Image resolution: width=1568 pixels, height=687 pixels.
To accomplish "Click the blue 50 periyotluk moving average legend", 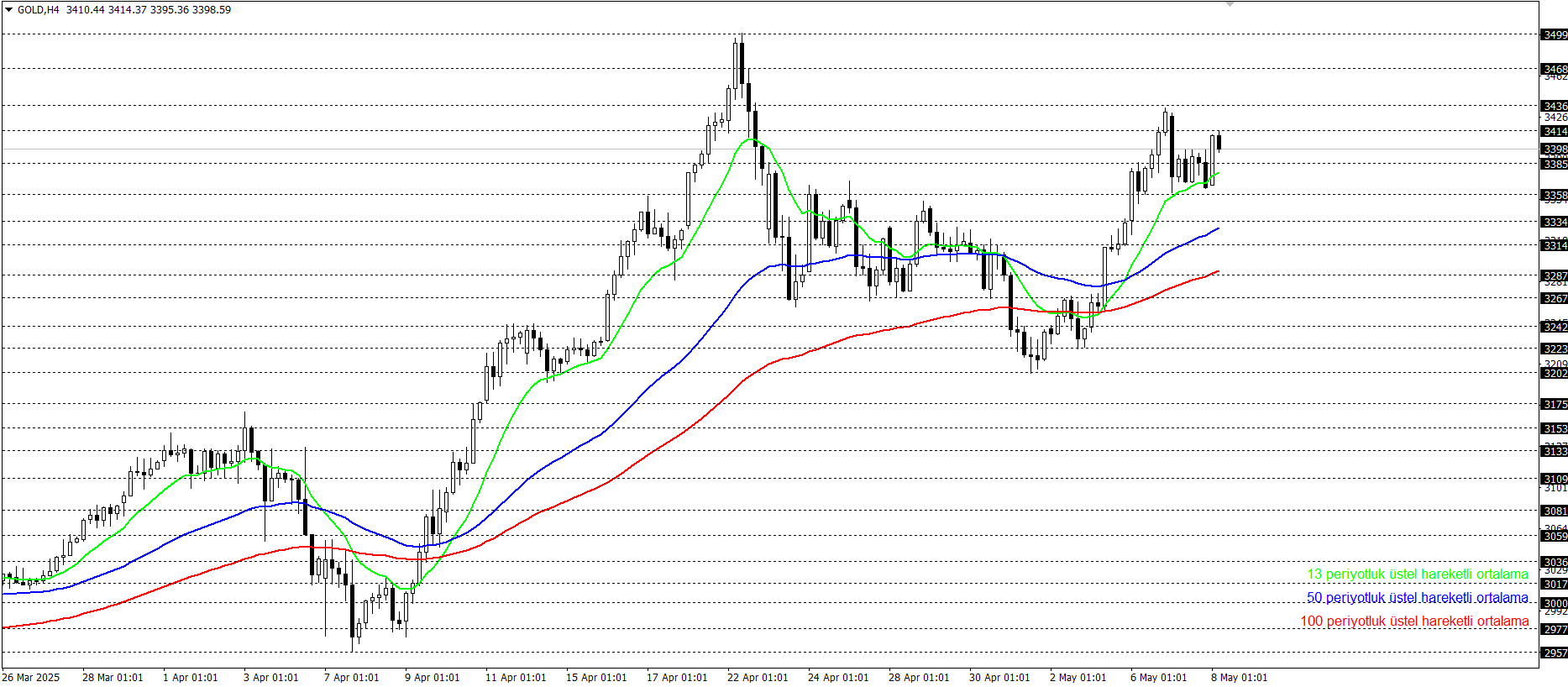I will tap(1418, 598).
